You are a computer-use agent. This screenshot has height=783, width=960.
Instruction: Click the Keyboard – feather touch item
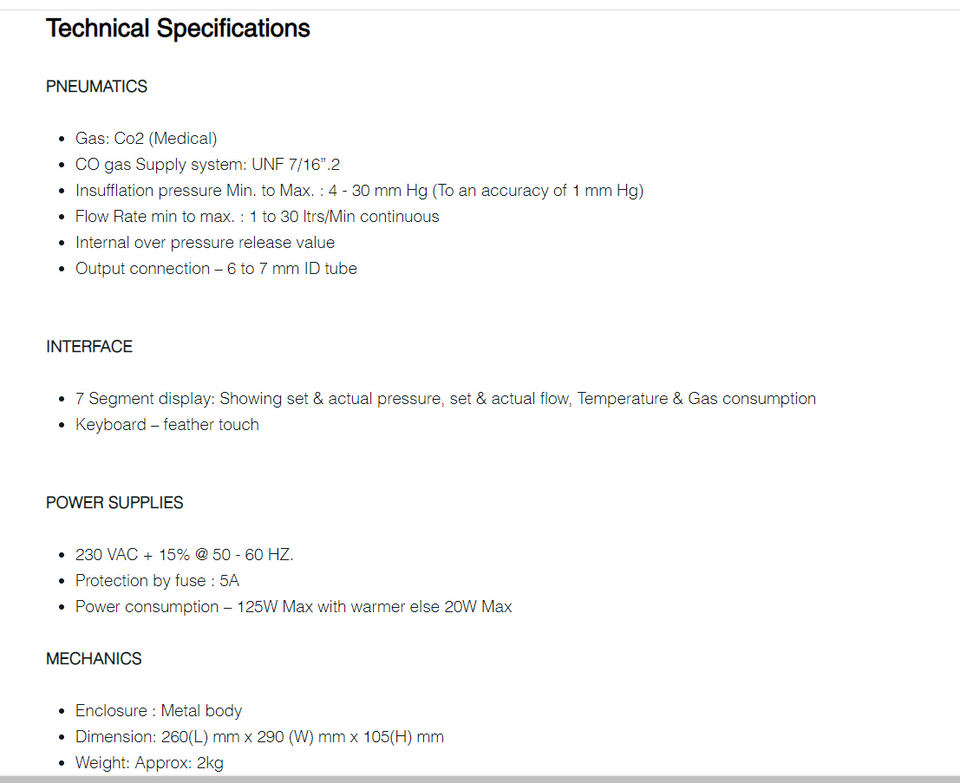[x=167, y=425]
